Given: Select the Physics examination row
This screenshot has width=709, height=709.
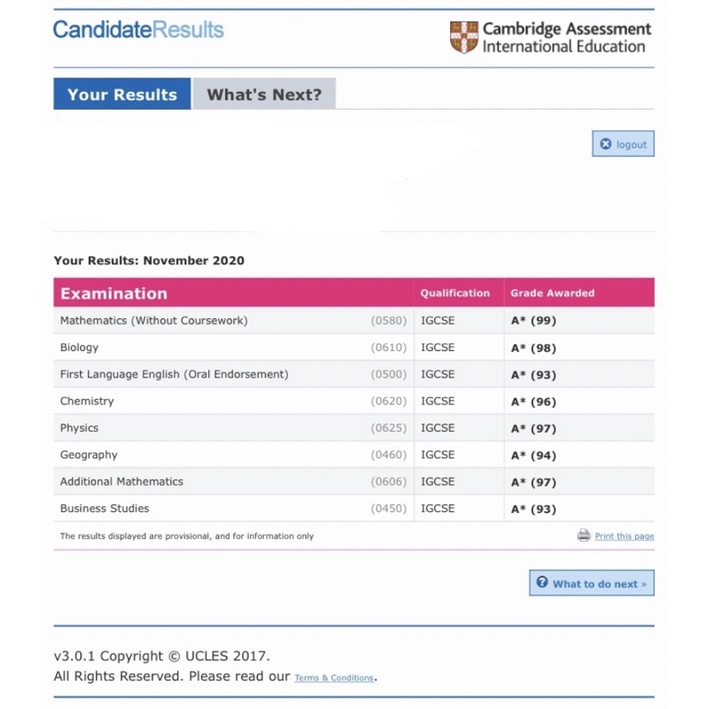Looking at the screenshot, I should (80, 428).
